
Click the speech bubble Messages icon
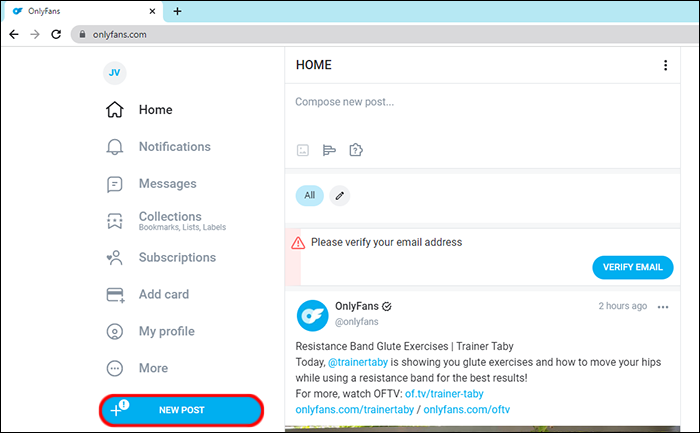[x=115, y=184]
